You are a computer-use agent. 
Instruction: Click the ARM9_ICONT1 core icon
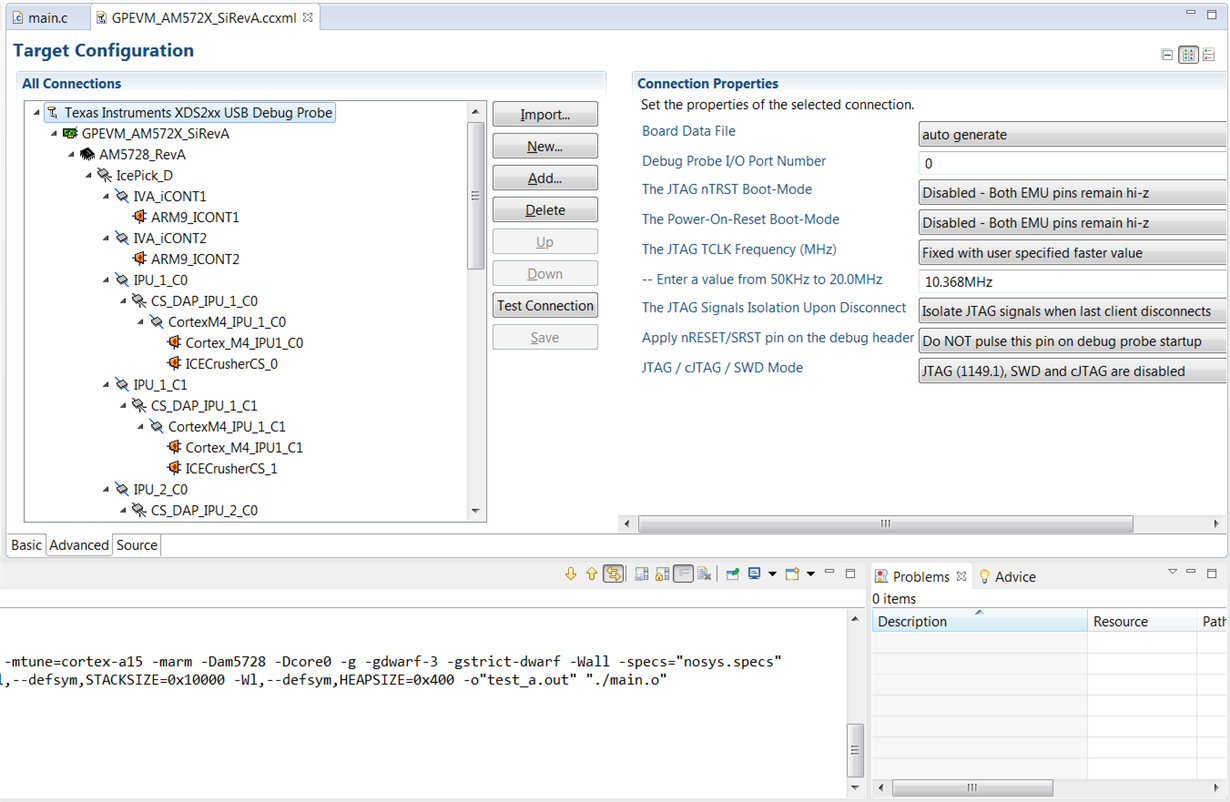click(140, 217)
